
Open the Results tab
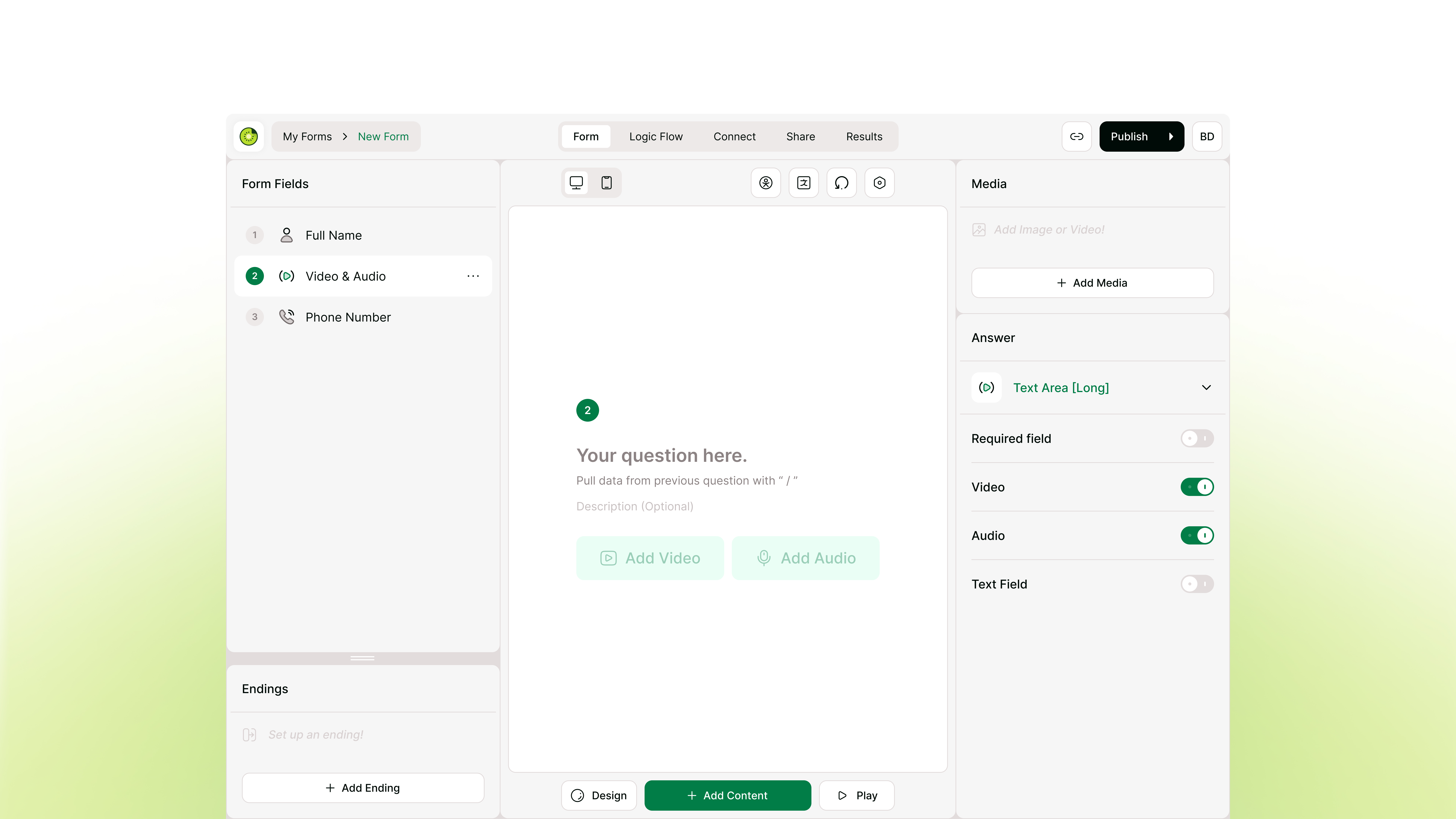[864, 136]
